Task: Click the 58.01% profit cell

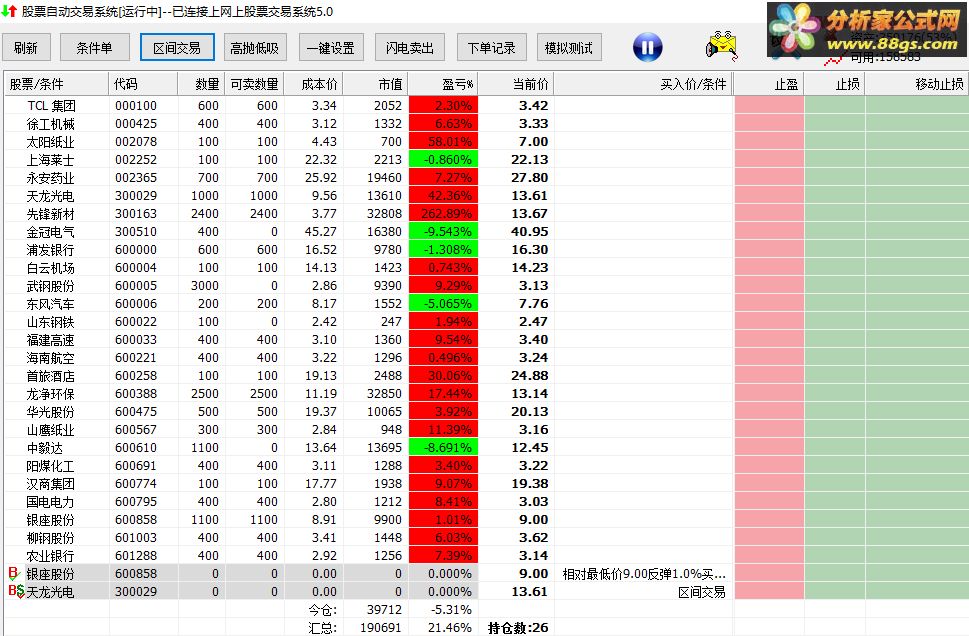Action: click(x=443, y=142)
